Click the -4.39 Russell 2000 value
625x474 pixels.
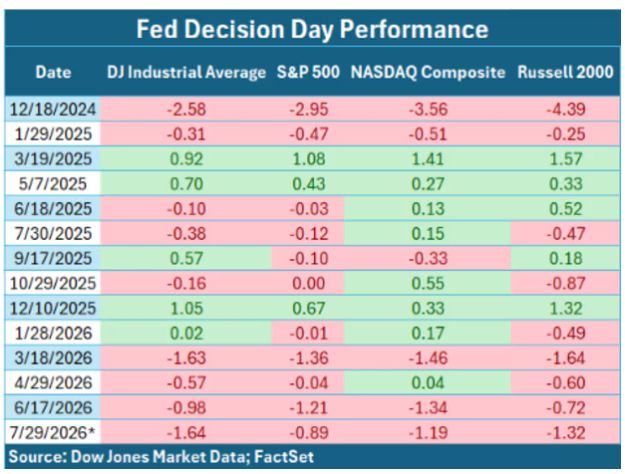pos(566,109)
